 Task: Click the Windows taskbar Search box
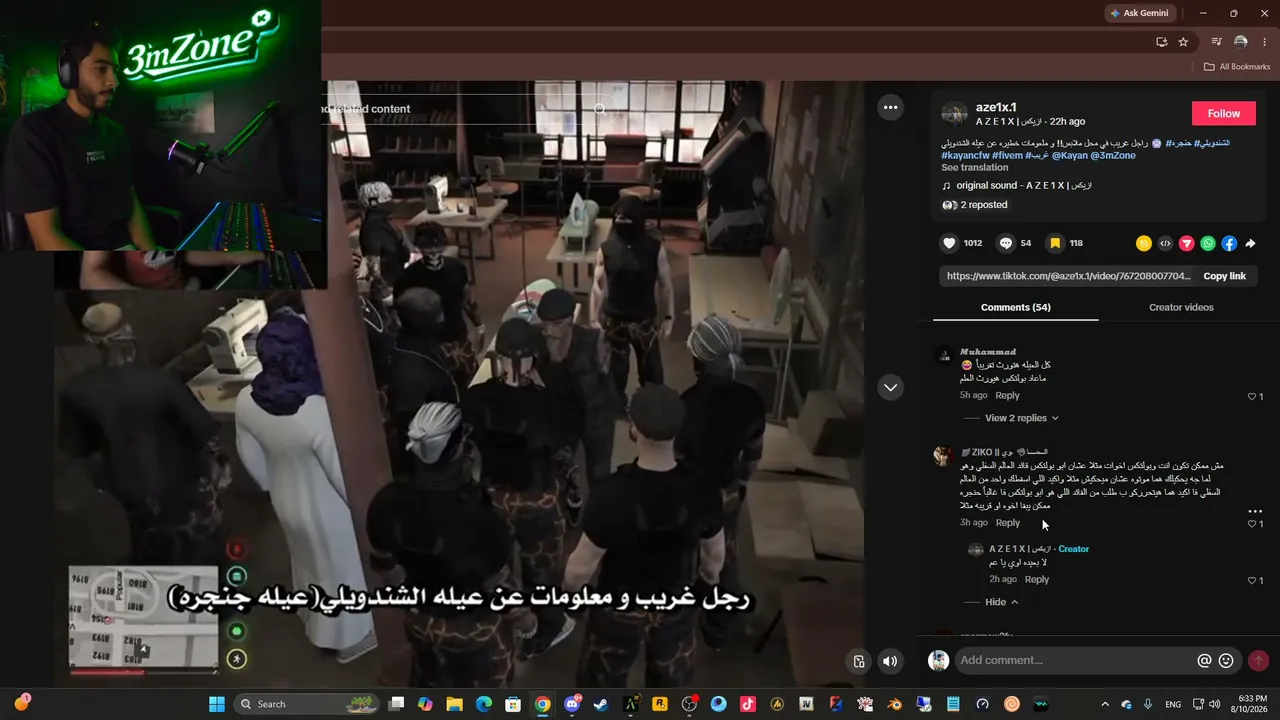[305, 704]
